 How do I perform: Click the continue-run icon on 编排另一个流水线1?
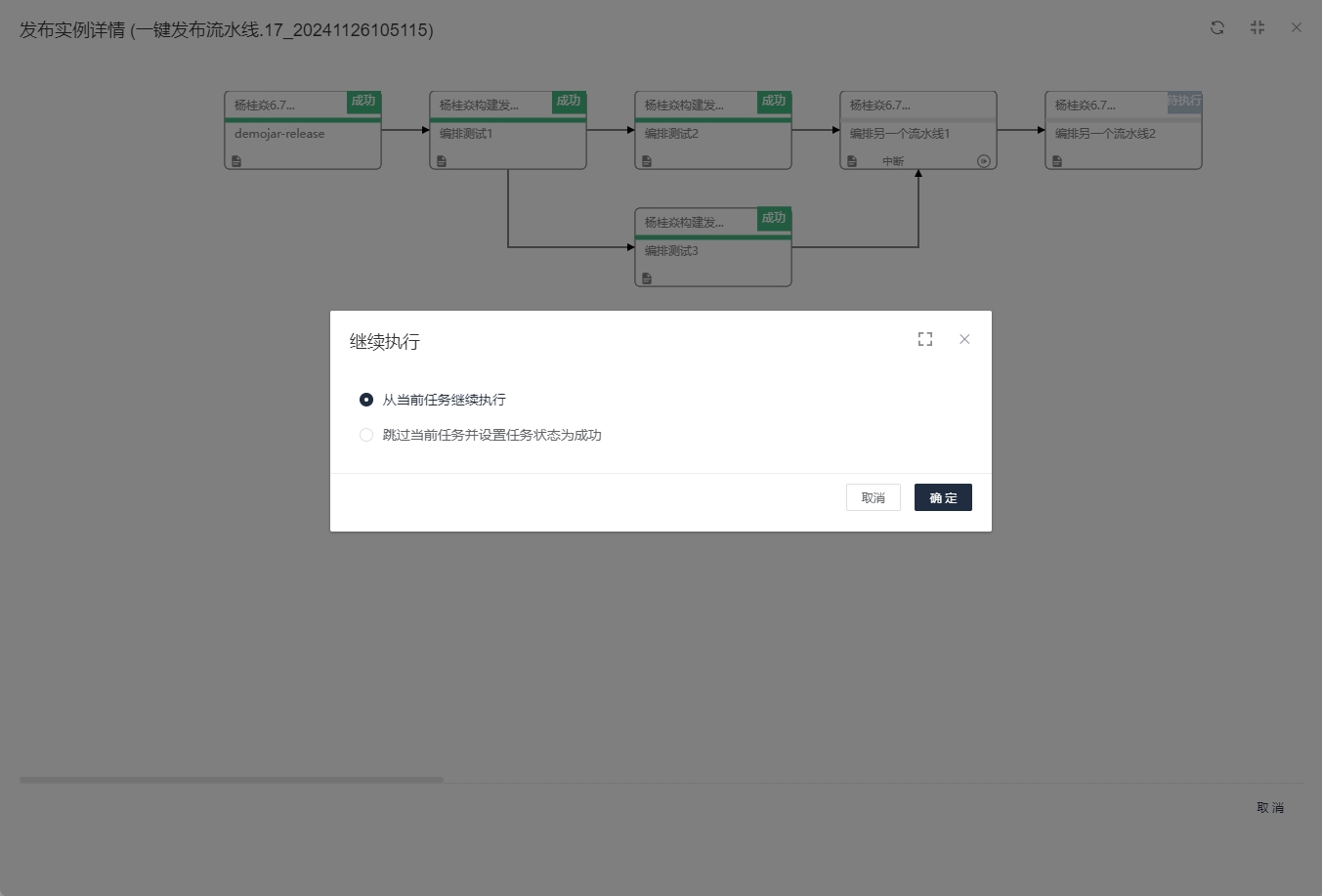(984, 161)
